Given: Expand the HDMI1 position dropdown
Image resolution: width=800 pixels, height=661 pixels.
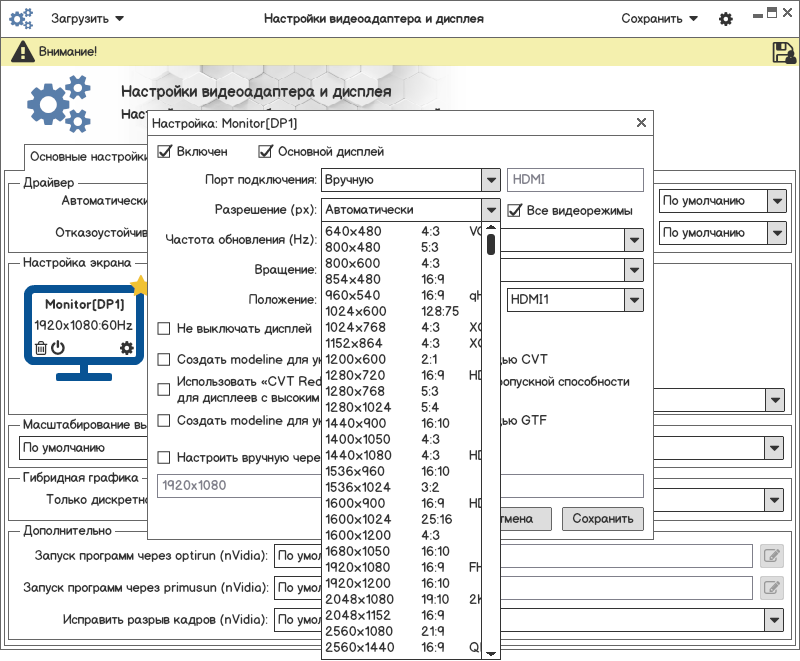Looking at the screenshot, I should pyautogui.click(x=633, y=299).
